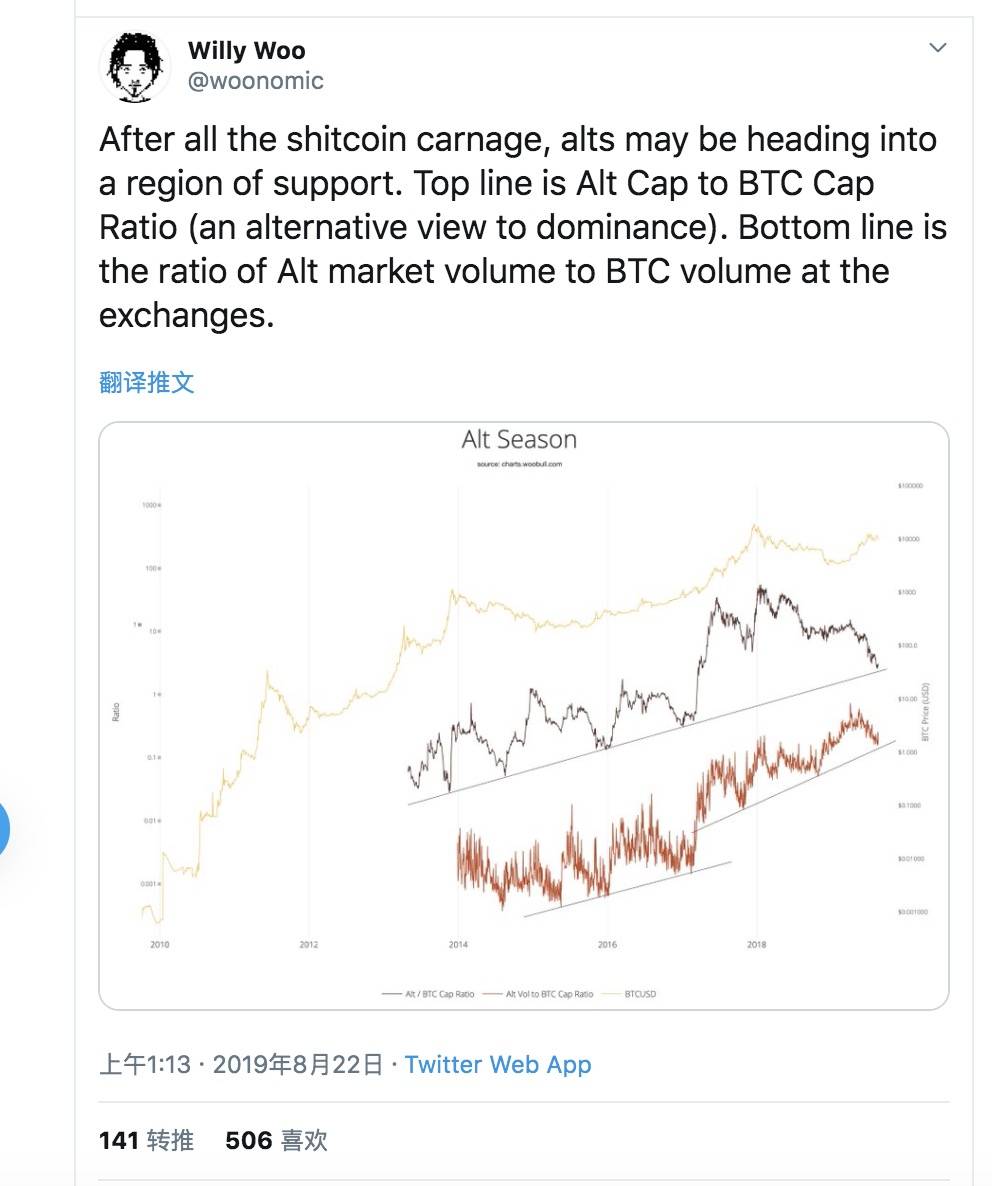
Task: Click the BTC Price (USD) axis label
Action: [x=925, y=712]
